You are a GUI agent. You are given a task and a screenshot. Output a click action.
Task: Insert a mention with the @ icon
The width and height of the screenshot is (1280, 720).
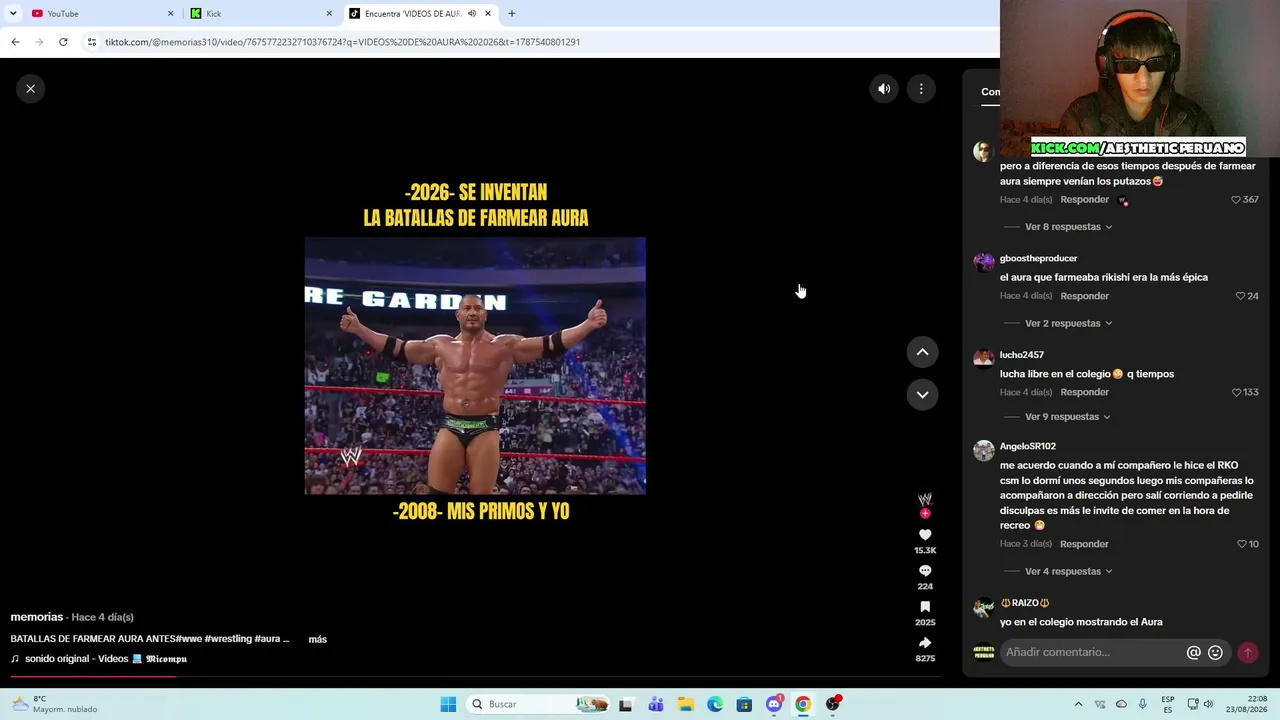(1193, 652)
